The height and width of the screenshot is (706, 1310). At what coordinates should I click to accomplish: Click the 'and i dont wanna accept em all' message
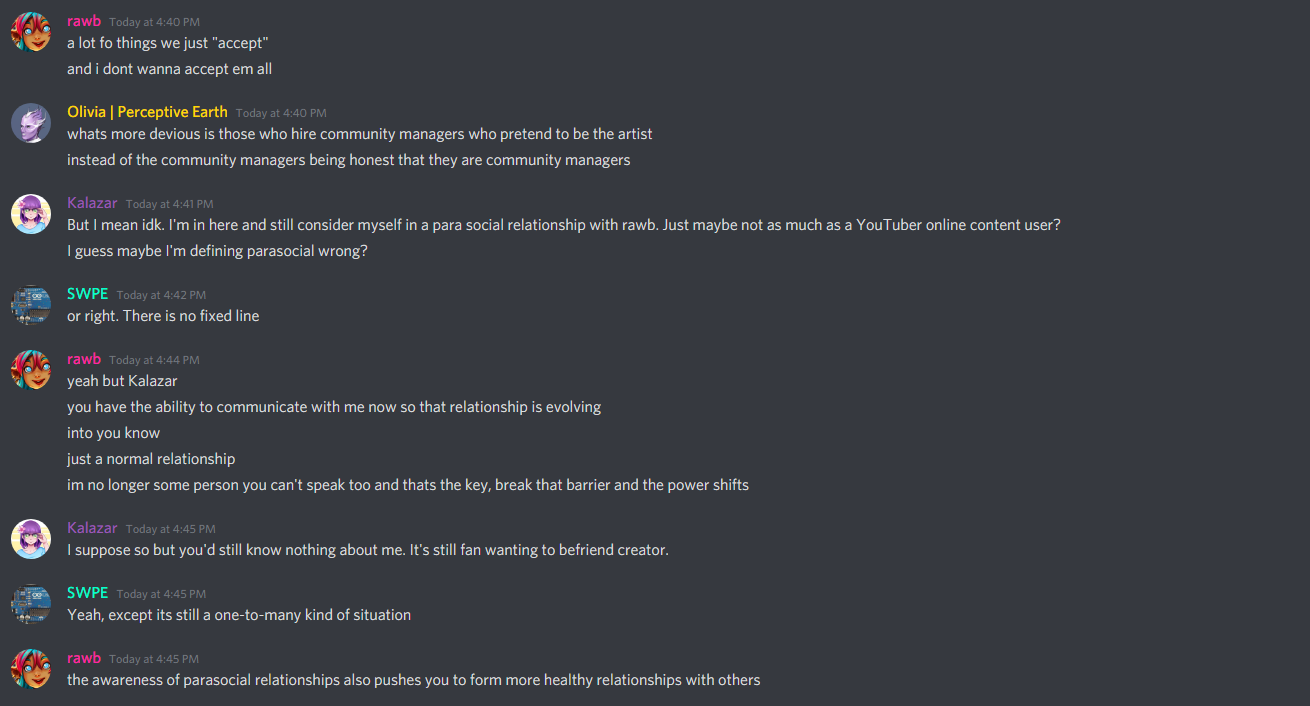coord(169,69)
